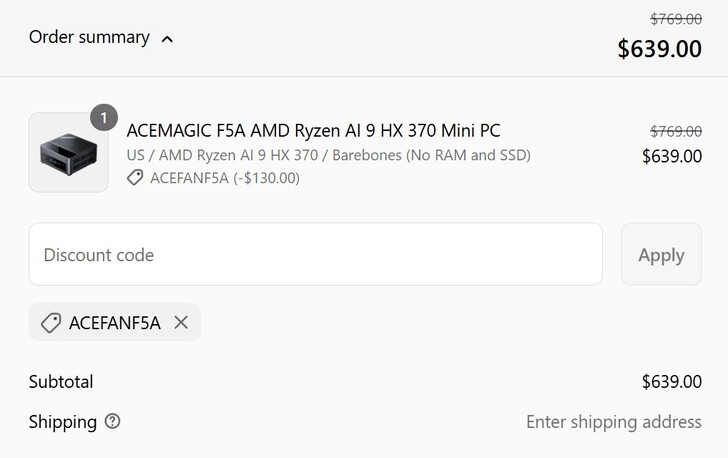The image size is (728, 458).
Task: Click the header total price $639.00
Action: click(659, 49)
